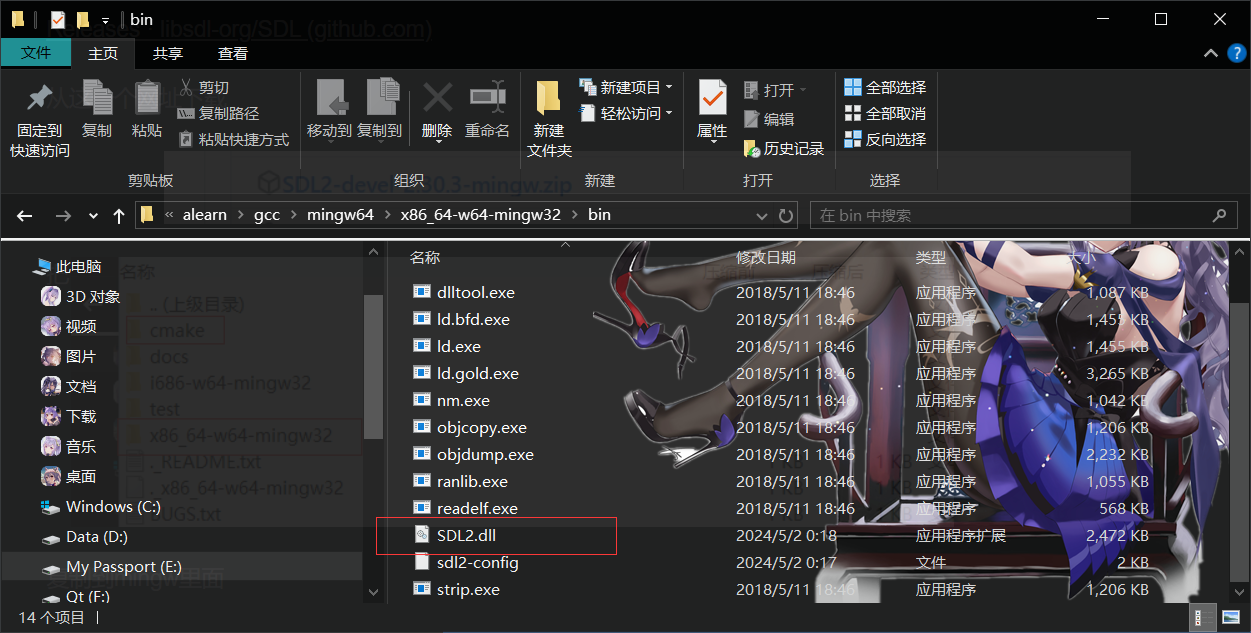Select file ld.gold.exe
Screen dimensions: 1251x633
click(x=478, y=374)
